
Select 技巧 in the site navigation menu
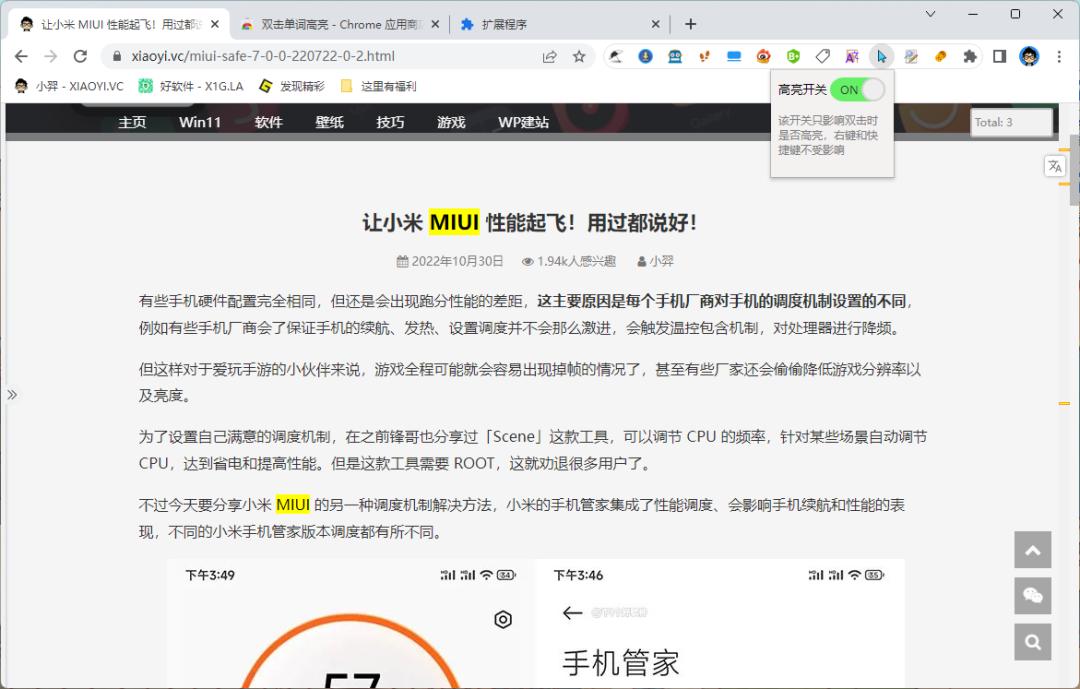(390, 122)
